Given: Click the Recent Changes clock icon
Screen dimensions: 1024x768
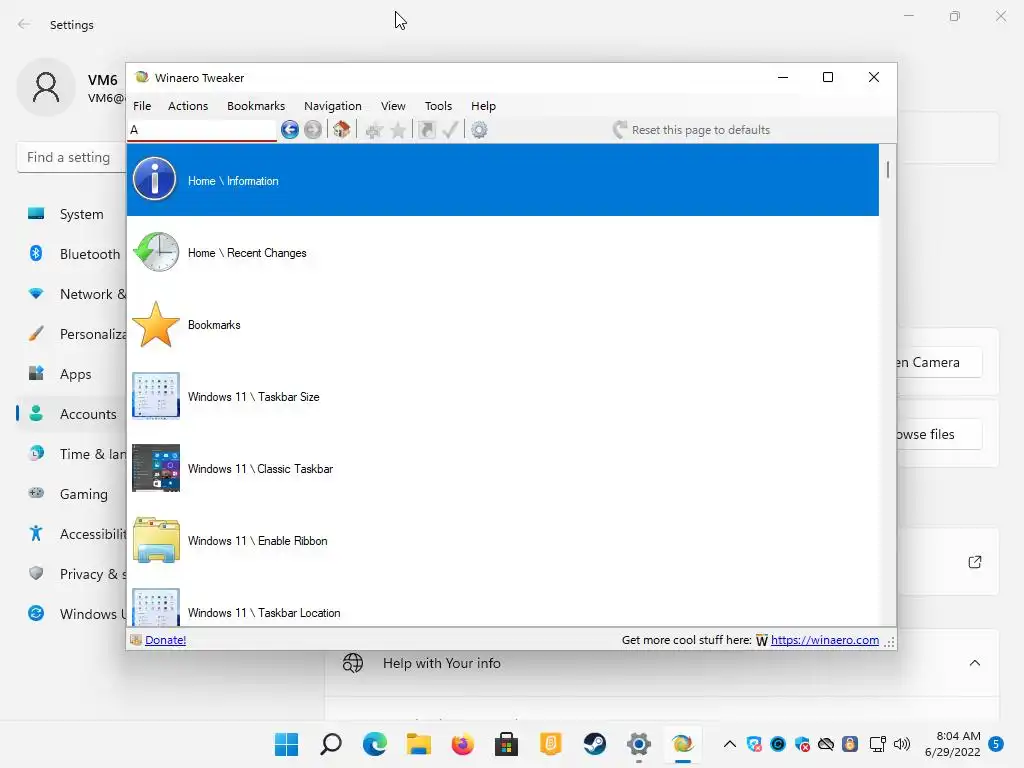Looking at the screenshot, I should [x=156, y=251].
